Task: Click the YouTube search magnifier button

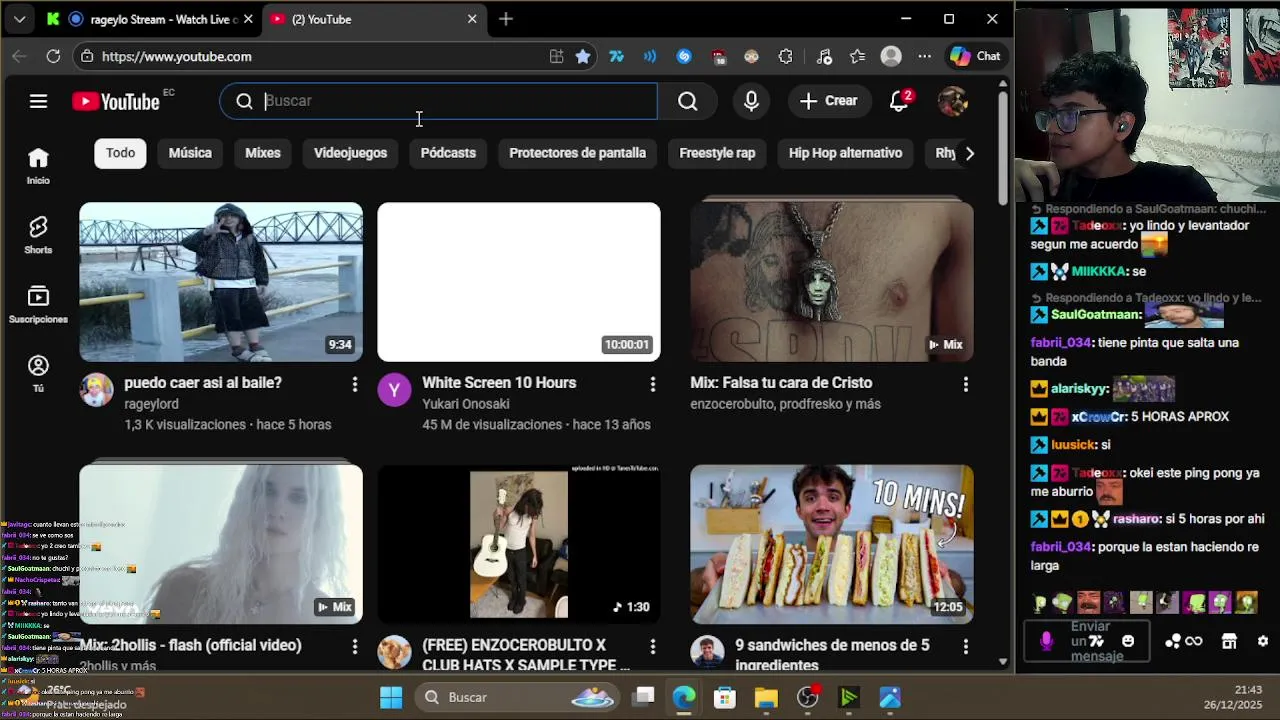Action: pyautogui.click(x=687, y=101)
